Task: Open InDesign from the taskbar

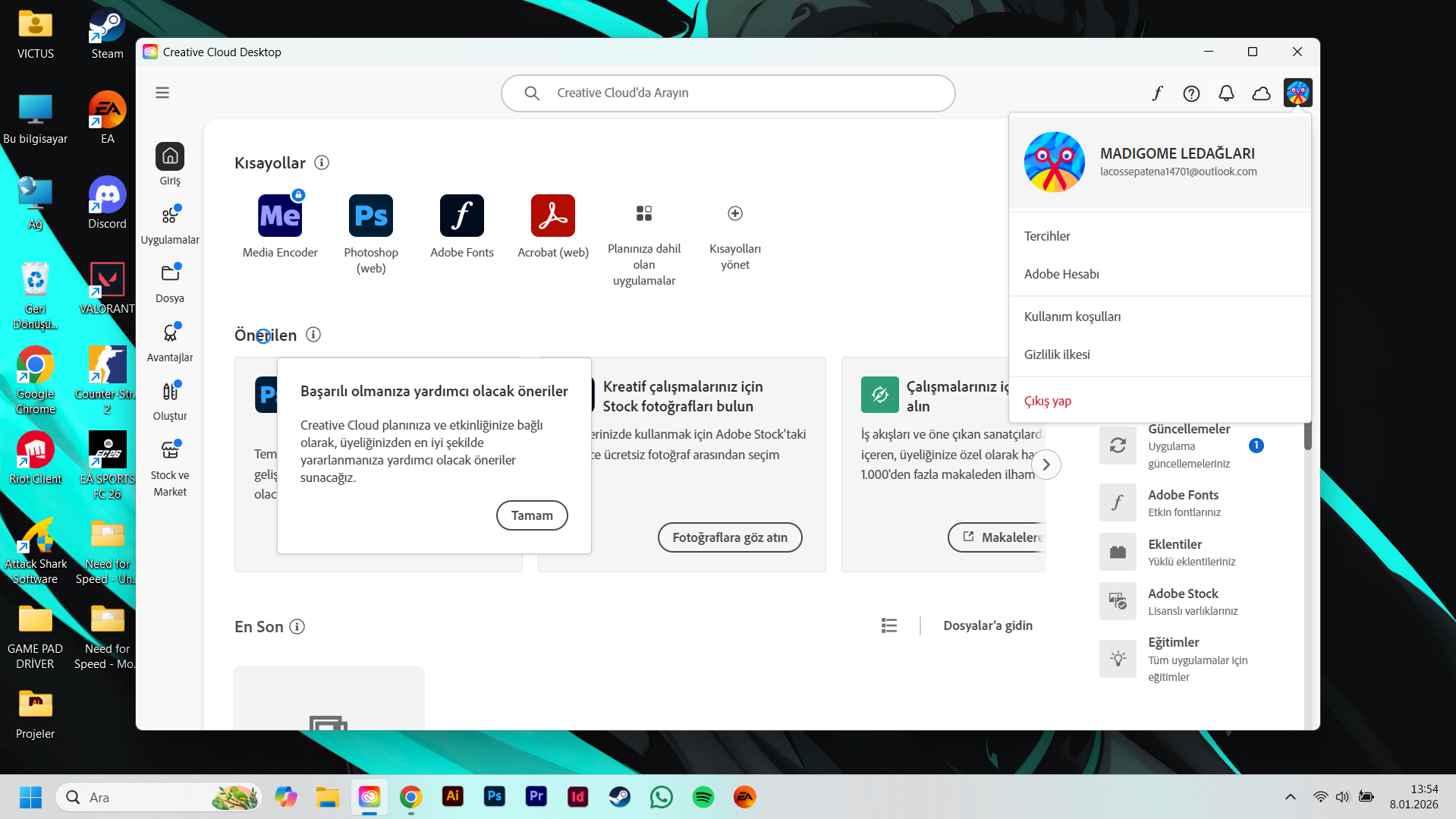Action: (578, 797)
